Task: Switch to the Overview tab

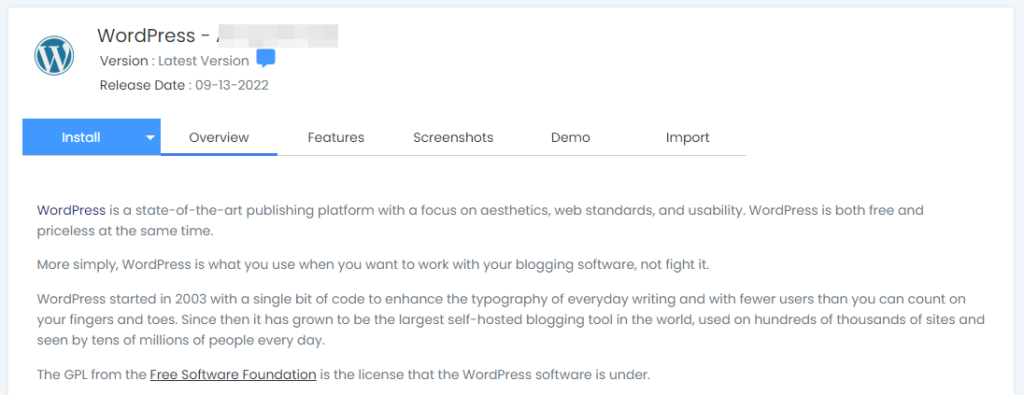Action: point(219,138)
